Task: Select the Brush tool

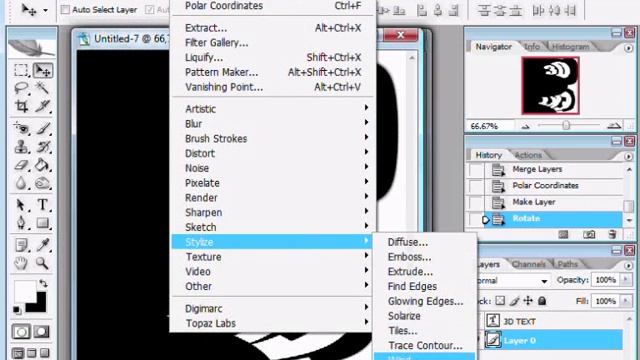Action: (x=42, y=128)
